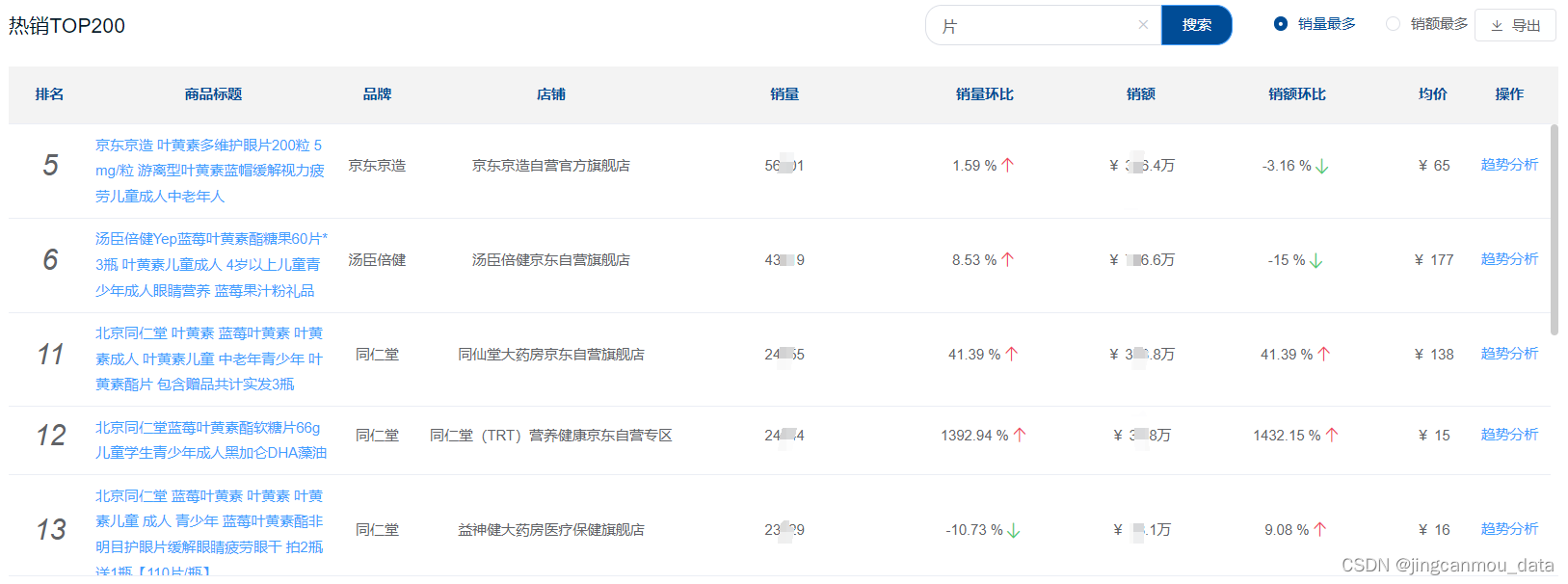Open rank 11 北京同仁堂 叶黄素 product link
Screen dimensions: 1568x584
(x=209, y=358)
